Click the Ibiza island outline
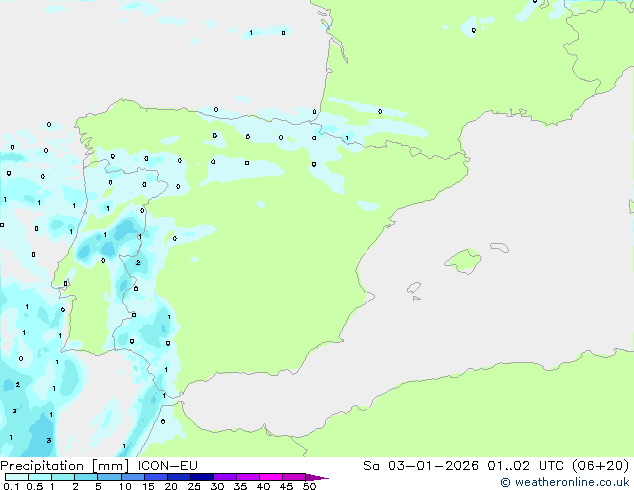634x490 pixels. tap(414, 288)
